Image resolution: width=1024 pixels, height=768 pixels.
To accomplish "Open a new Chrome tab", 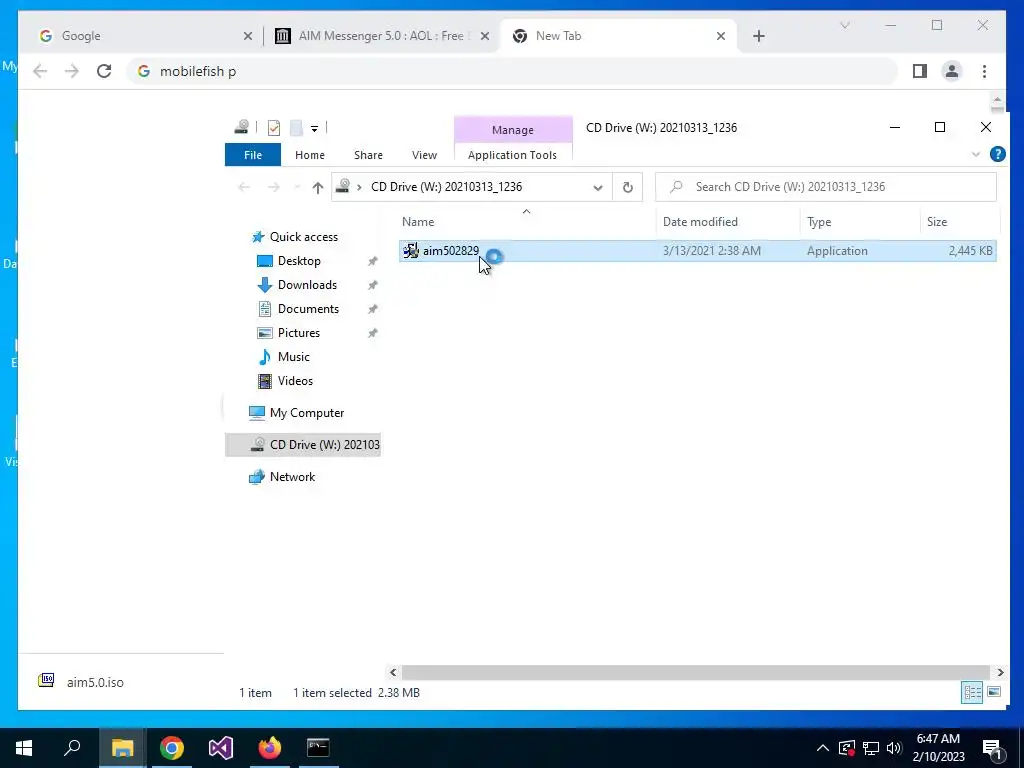I will [758, 36].
